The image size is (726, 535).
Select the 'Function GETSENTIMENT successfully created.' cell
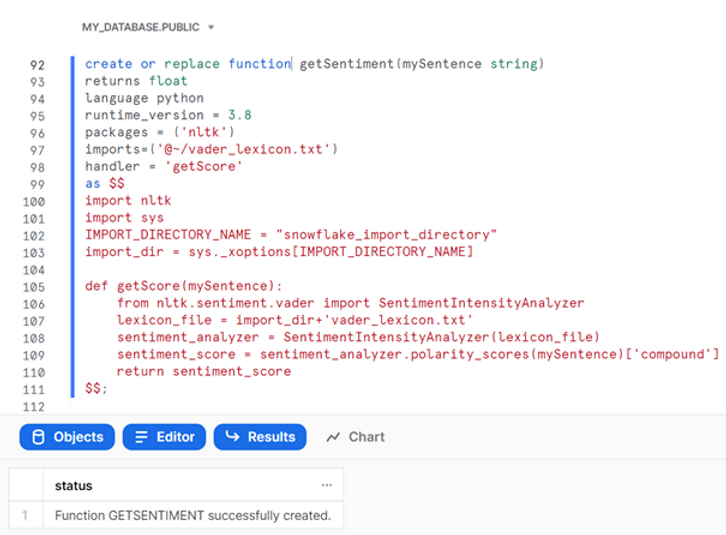click(192, 516)
